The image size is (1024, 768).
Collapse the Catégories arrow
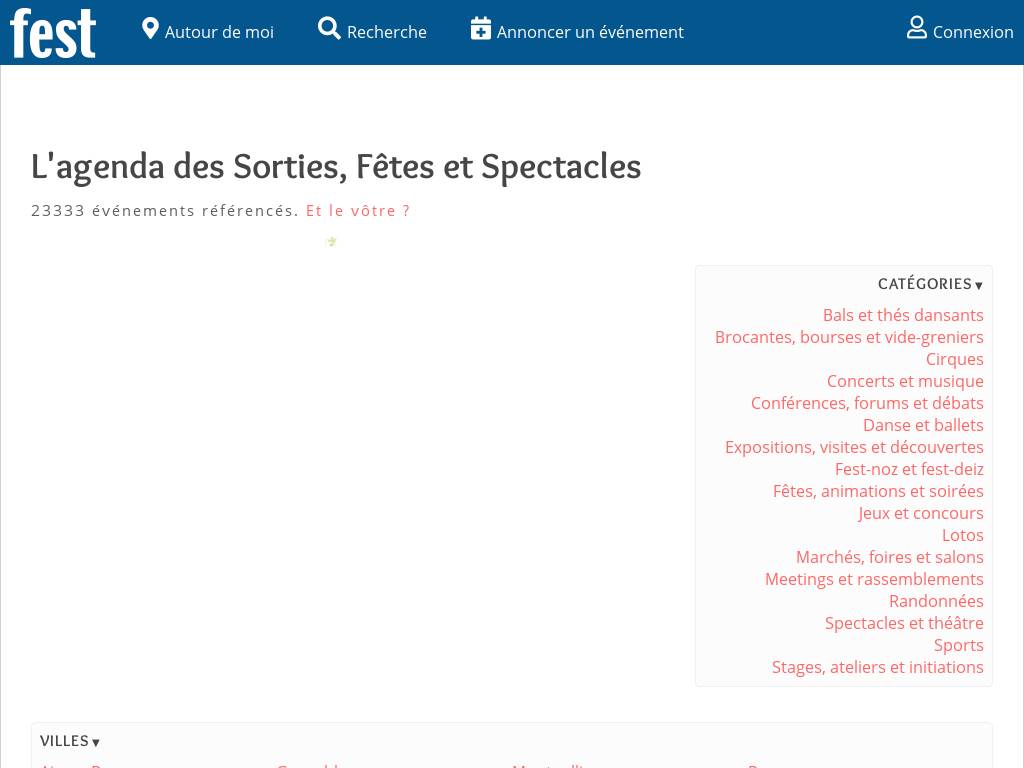point(979,286)
